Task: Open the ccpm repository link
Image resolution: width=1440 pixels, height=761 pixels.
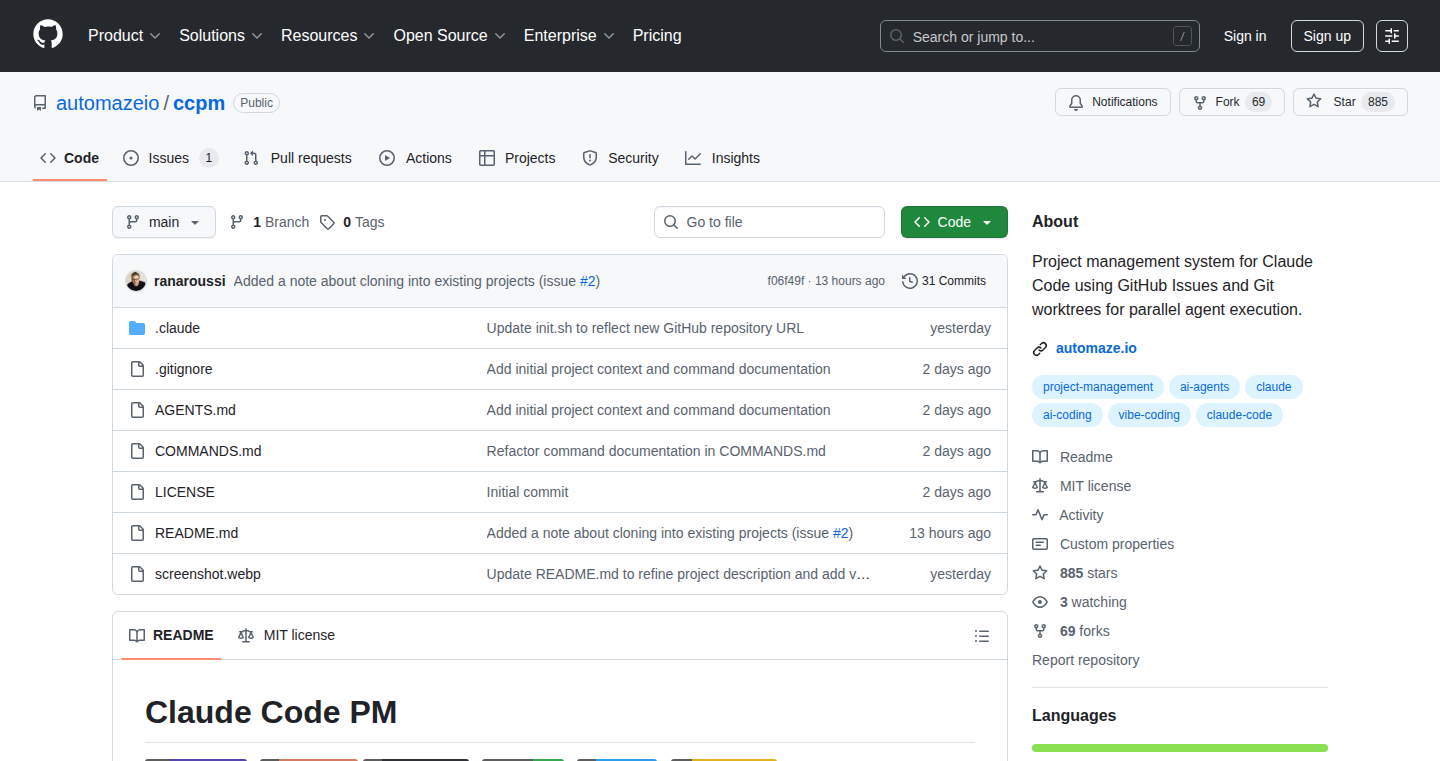Action: [x=199, y=103]
